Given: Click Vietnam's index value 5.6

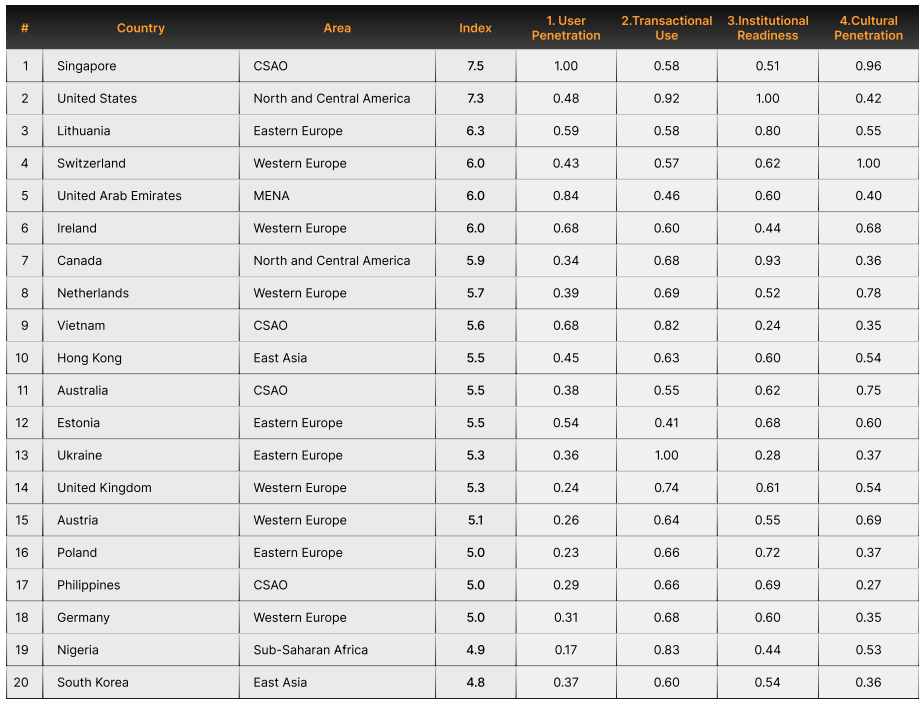Looking at the screenshot, I should point(475,325).
